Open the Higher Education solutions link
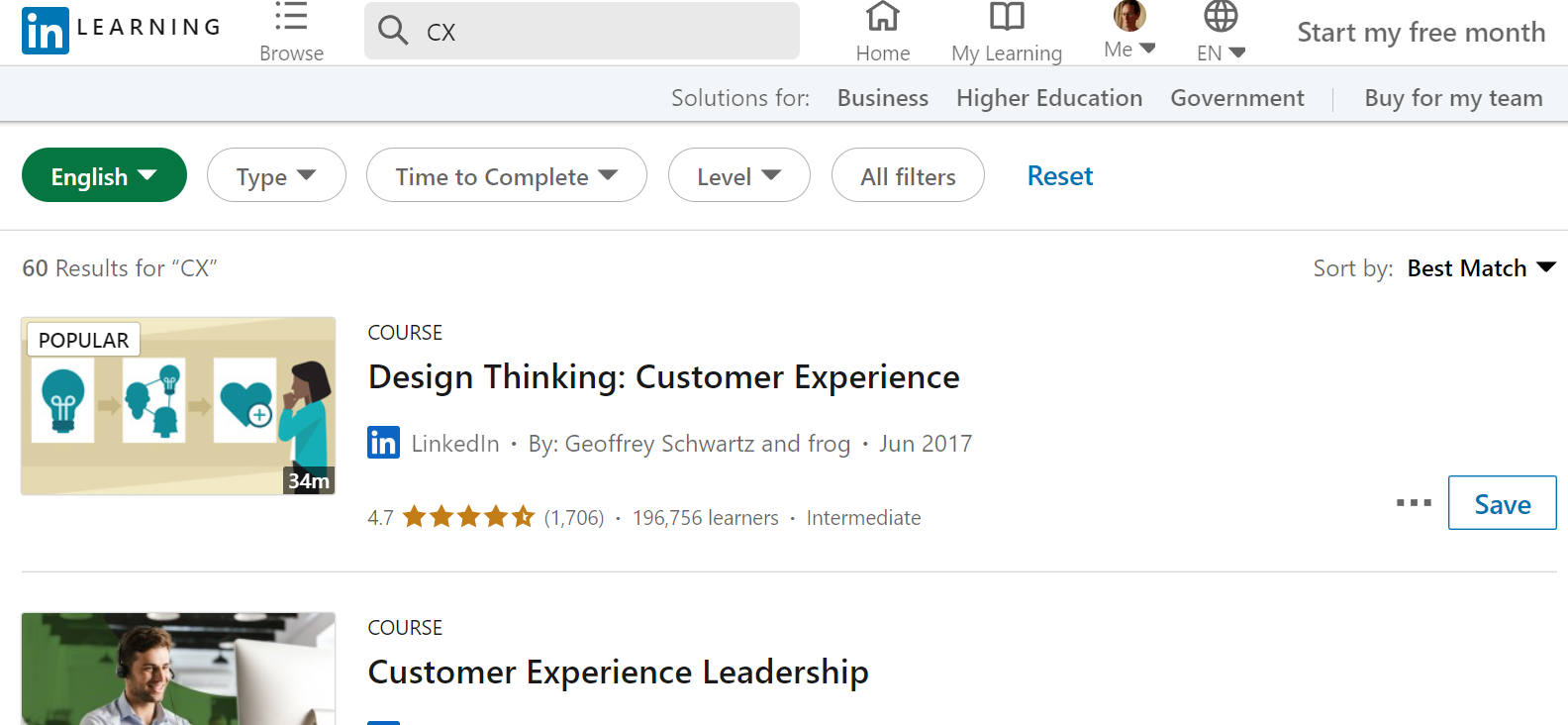This screenshot has height=725, width=1568. [x=1048, y=98]
